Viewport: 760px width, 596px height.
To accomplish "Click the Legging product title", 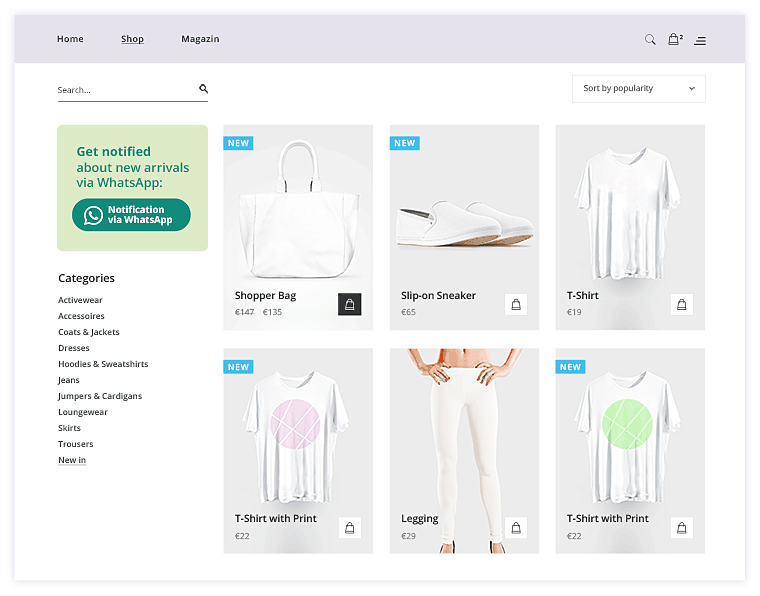I will 420,519.
